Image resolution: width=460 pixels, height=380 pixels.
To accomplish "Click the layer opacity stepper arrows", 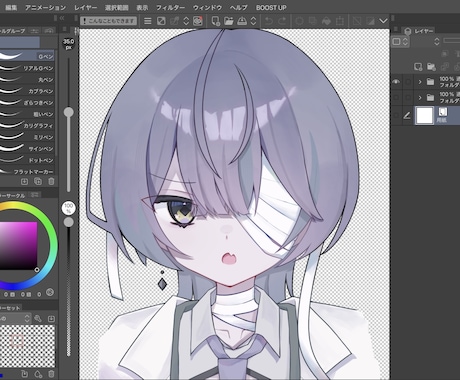I will click(x=437, y=42).
